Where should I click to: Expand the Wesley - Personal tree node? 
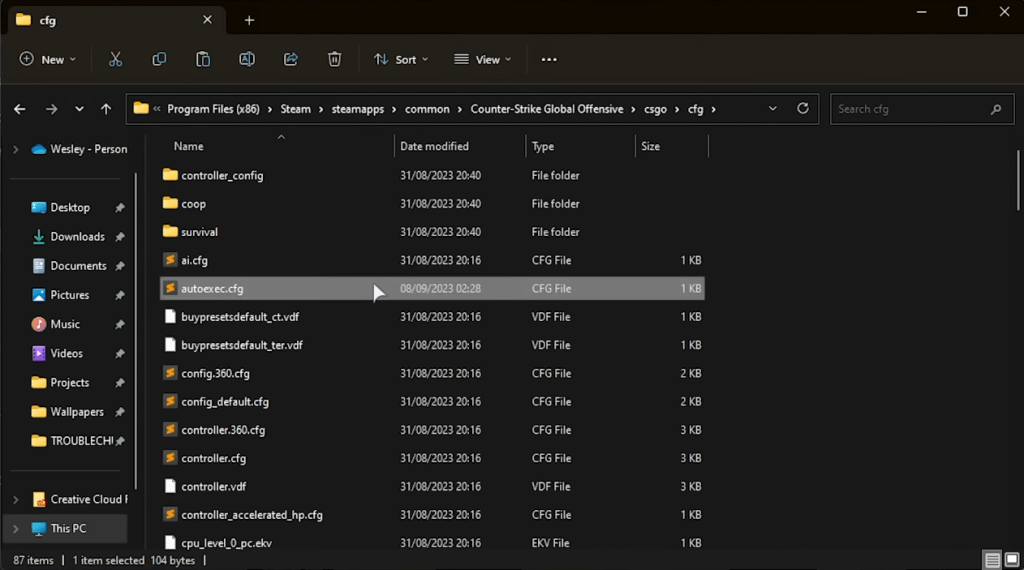[x=16, y=150]
